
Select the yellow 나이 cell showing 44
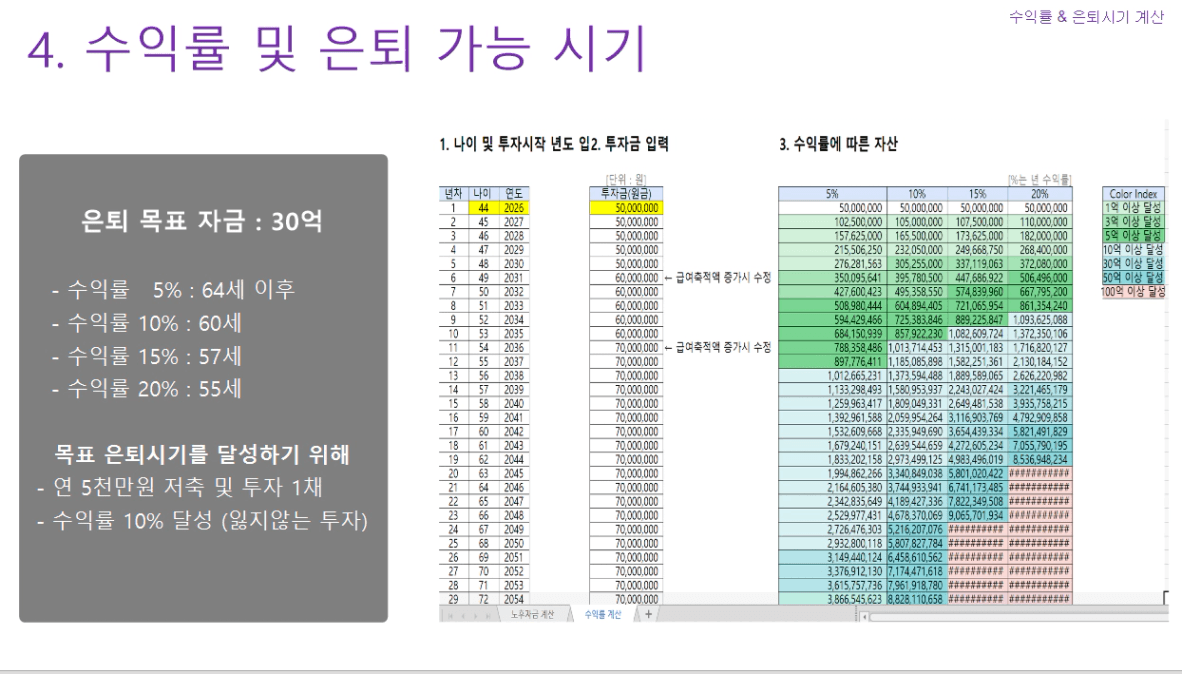[x=483, y=208]
